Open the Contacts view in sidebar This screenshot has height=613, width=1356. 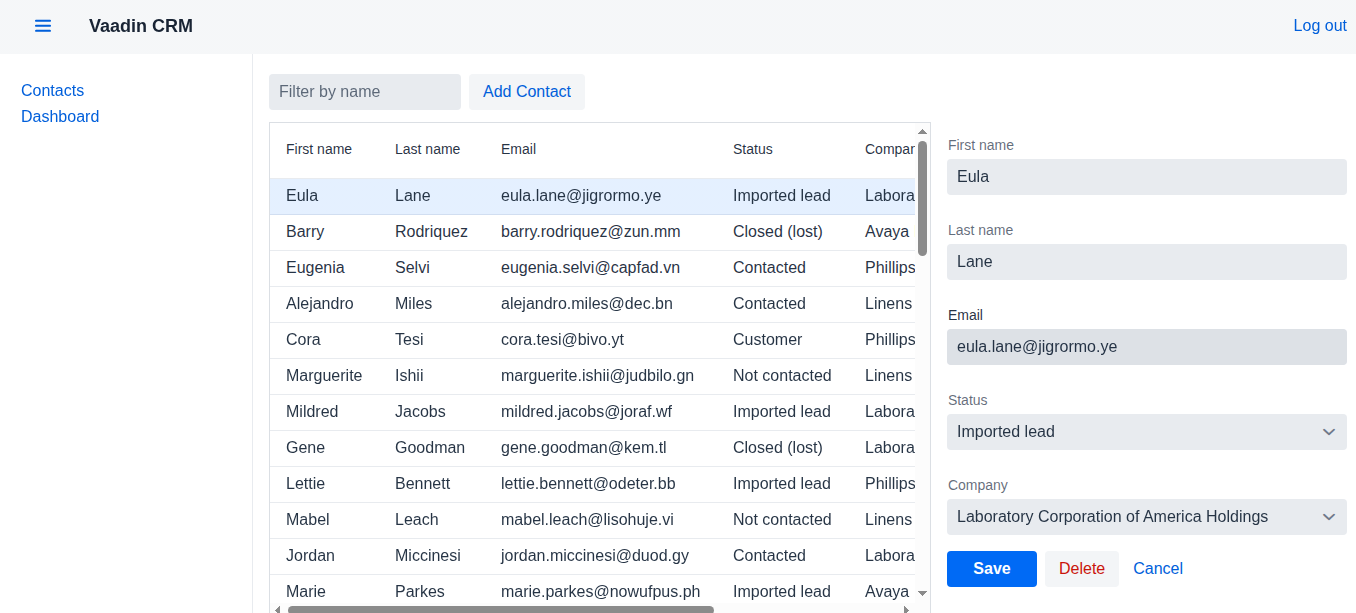[x=52, y=90]
